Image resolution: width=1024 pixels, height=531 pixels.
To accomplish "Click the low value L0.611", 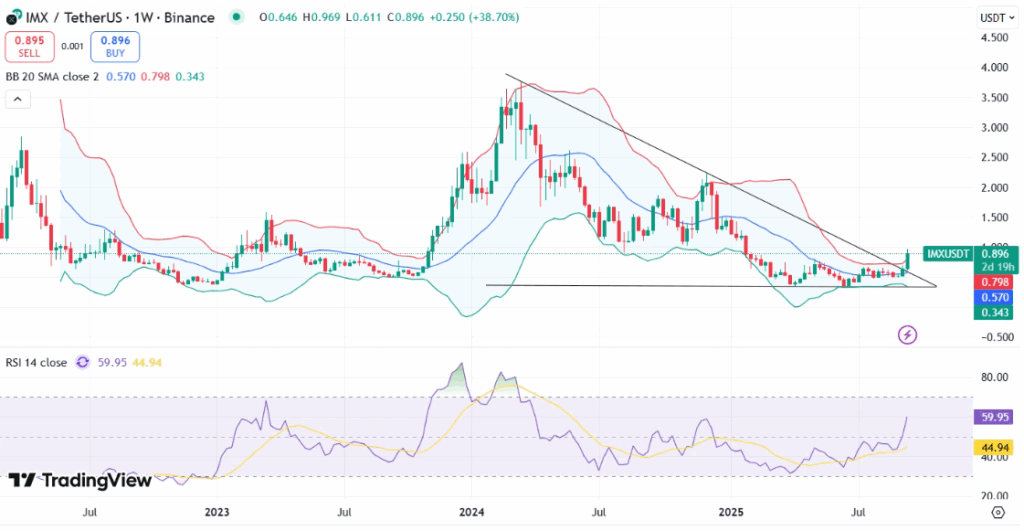I will (x=362, y=17).
